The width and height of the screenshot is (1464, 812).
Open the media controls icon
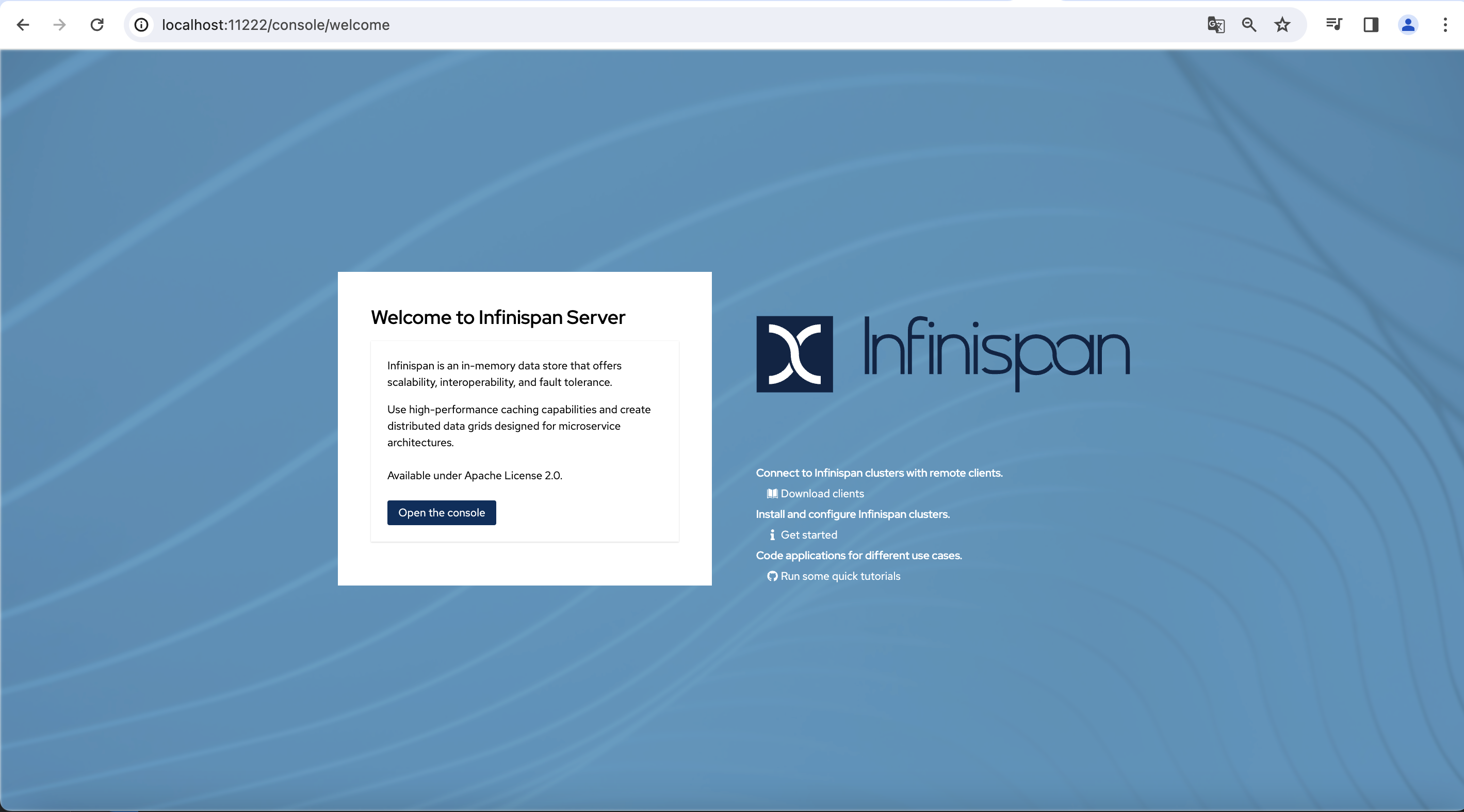pyautogui.click(x=1333, y=25)
